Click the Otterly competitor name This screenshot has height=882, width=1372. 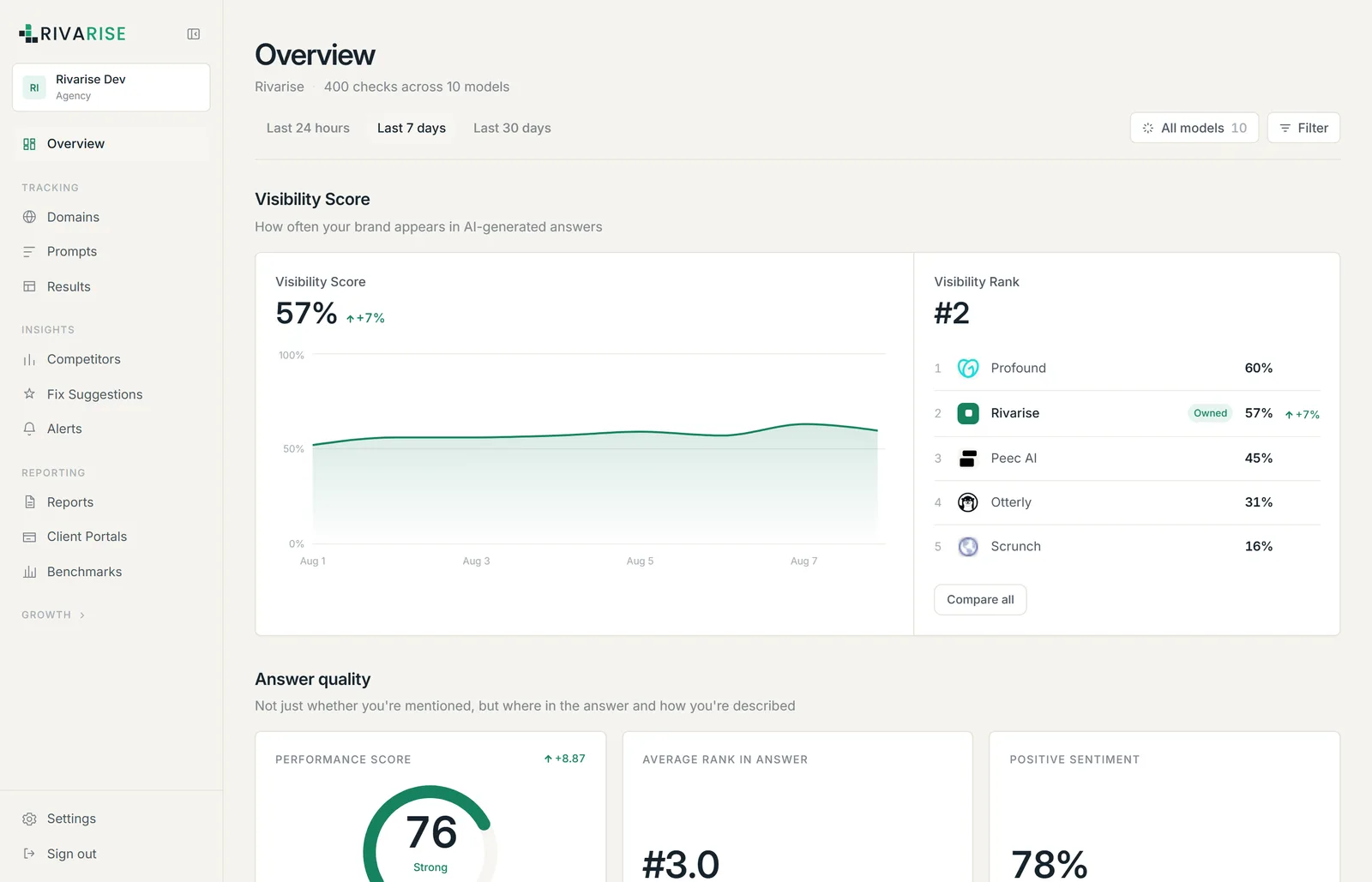pos(1011,502)
